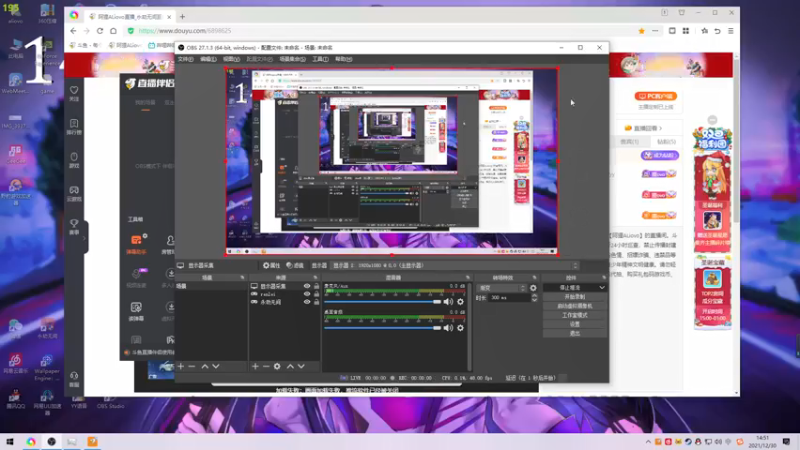Open OBS 设置 settings button
The width and height of the screenshot is (800, 450).
coord(574,324)
